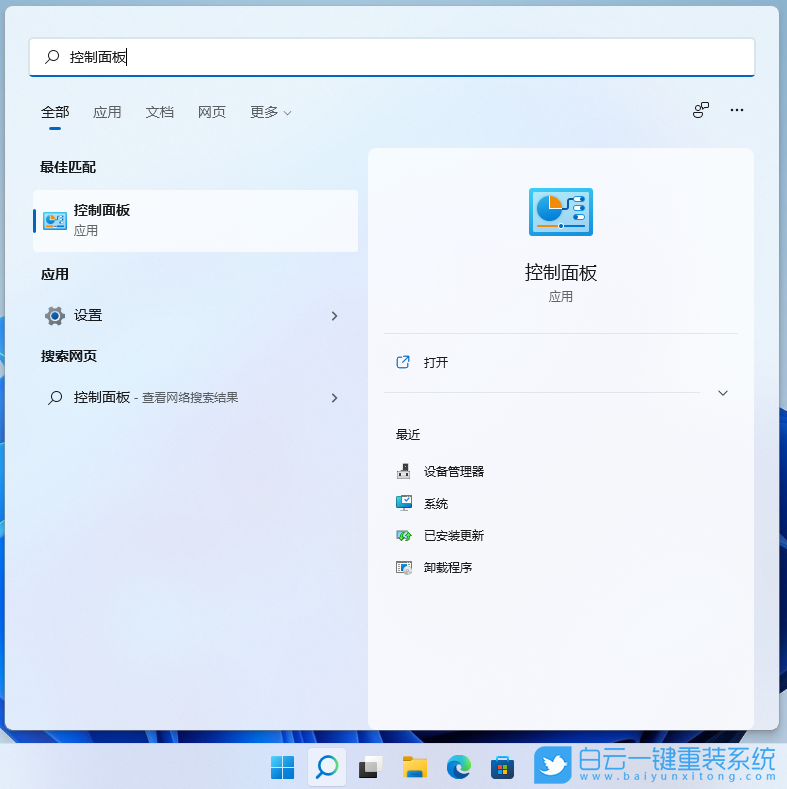
Task: Click 控制面板 title in preview pane
Action: (561, 273)
